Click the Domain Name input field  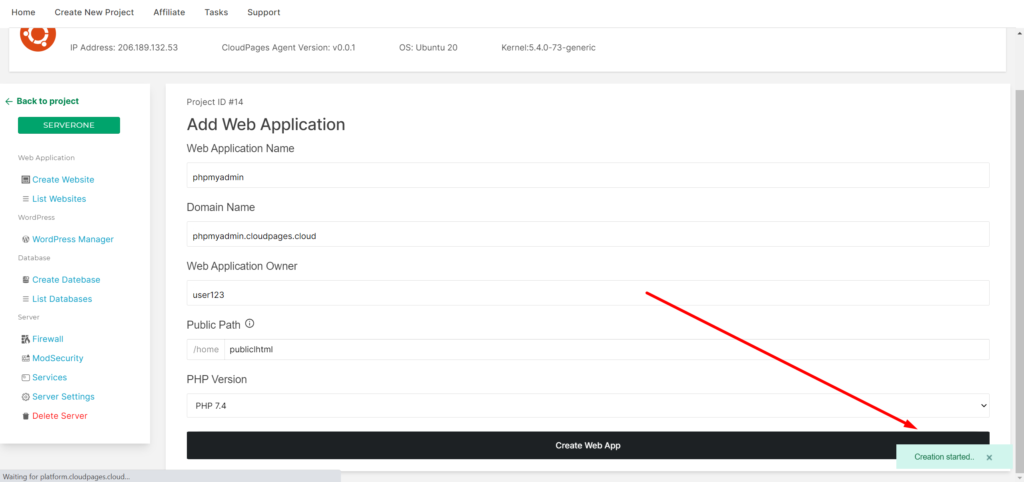[588, 234]
